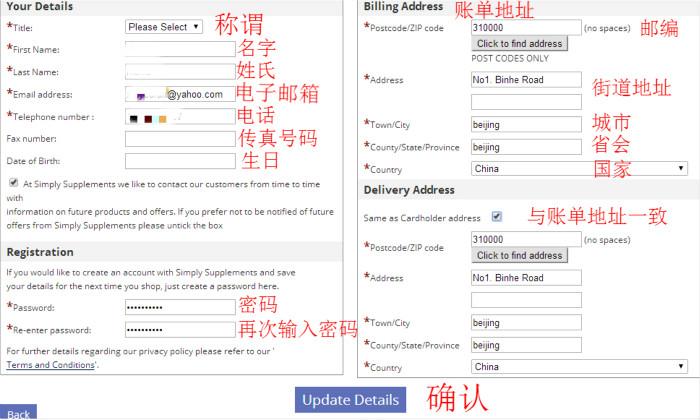Click the Re-enter password field
700x420 pixels.
(x=180, y=330)
